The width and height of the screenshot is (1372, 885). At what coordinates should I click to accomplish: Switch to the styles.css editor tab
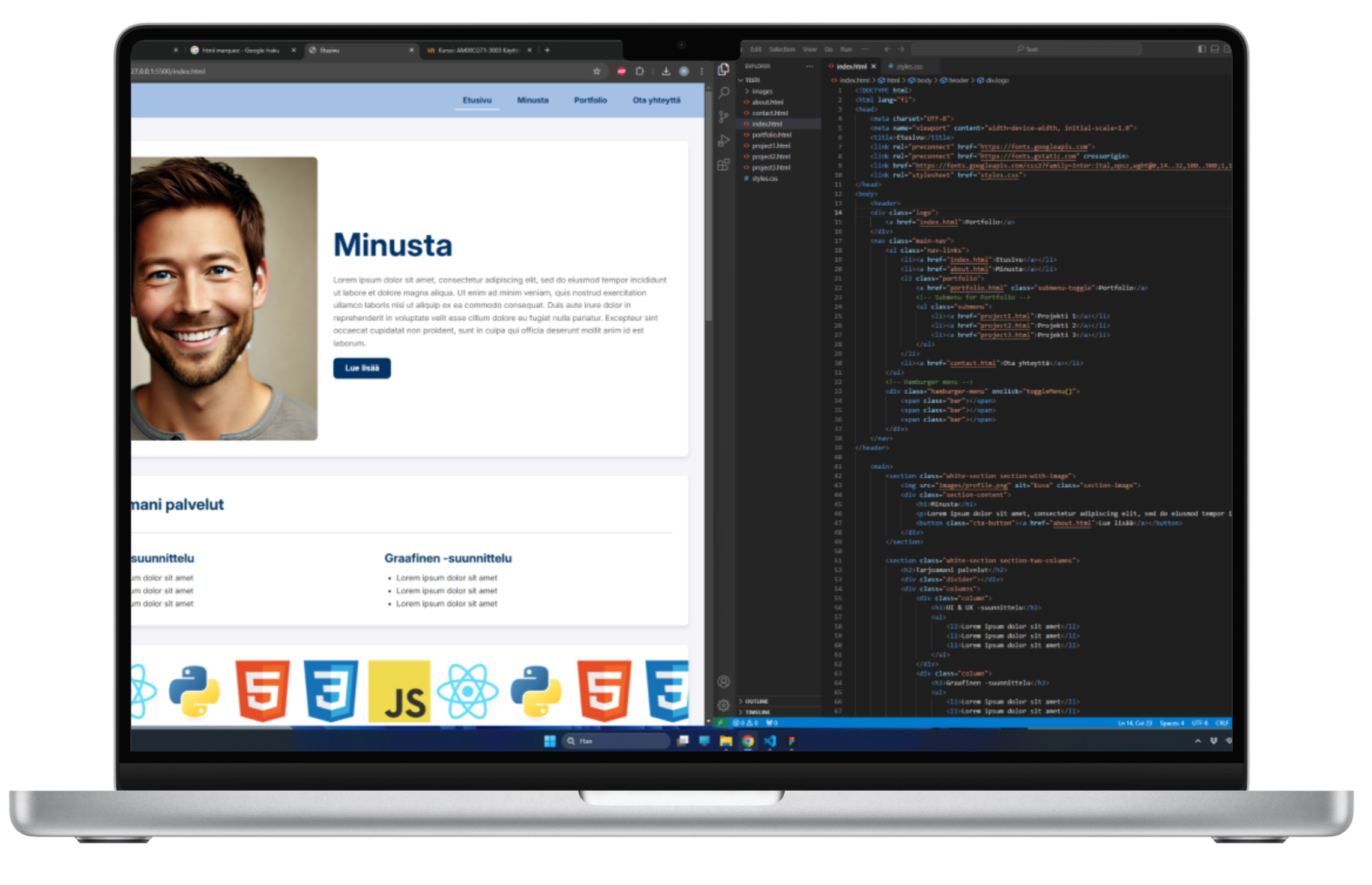point(909,67)
